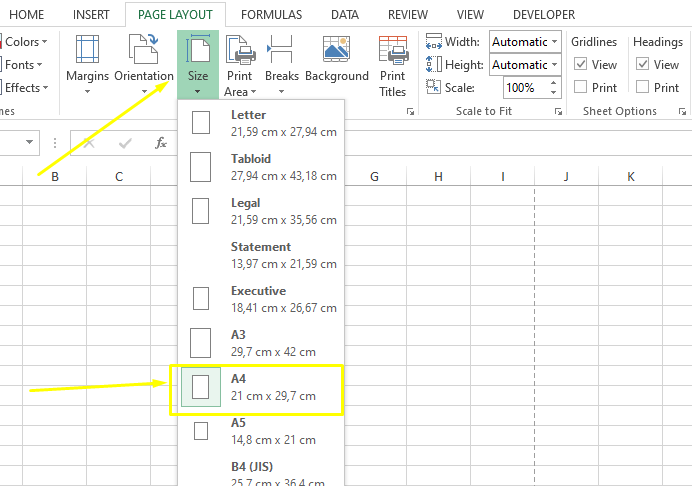692x486 pixels.
Task: Toggle Headings View checkbox
Action: (643, 64)
